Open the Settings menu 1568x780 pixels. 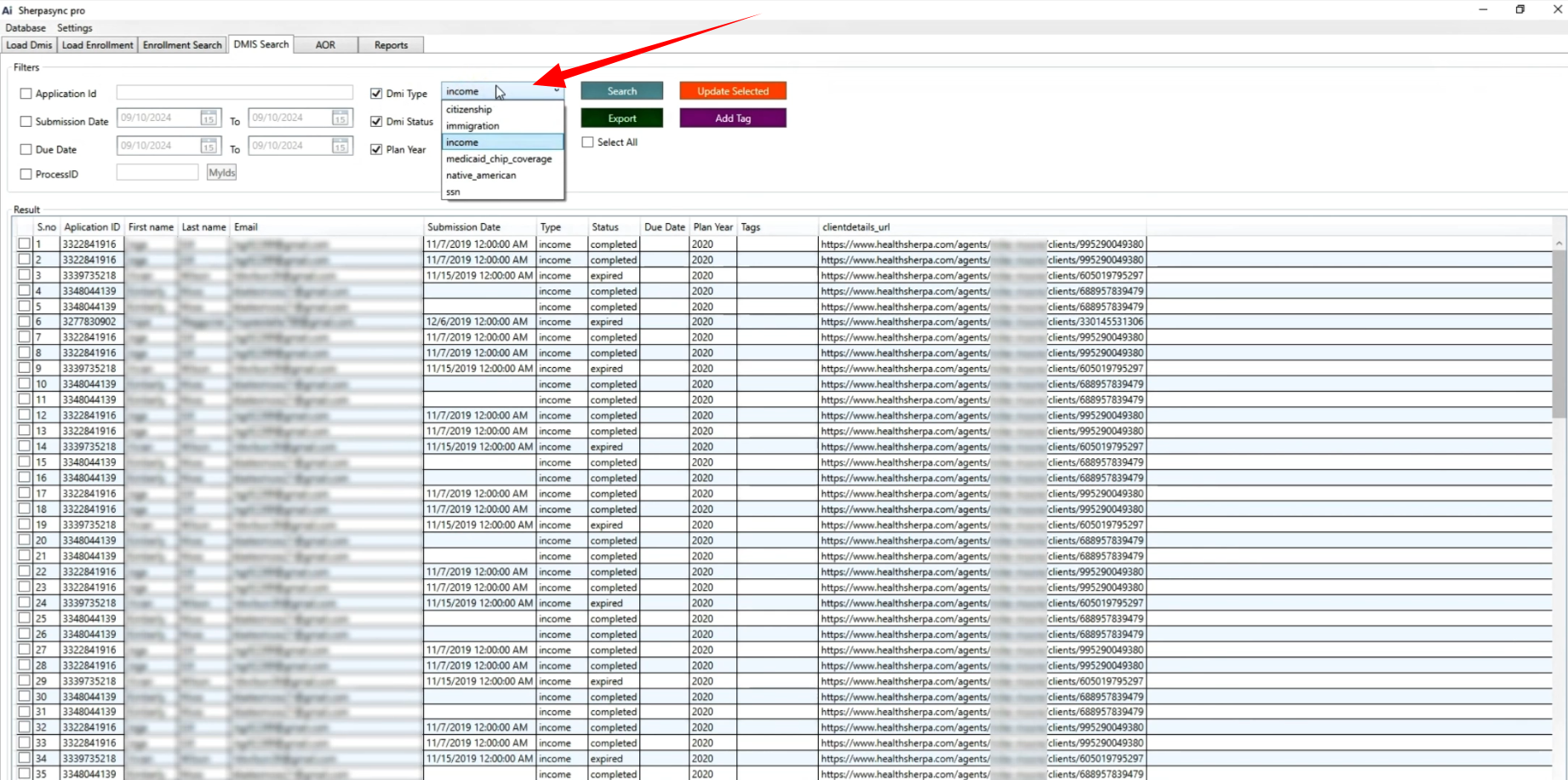click(x=75, y=28)
